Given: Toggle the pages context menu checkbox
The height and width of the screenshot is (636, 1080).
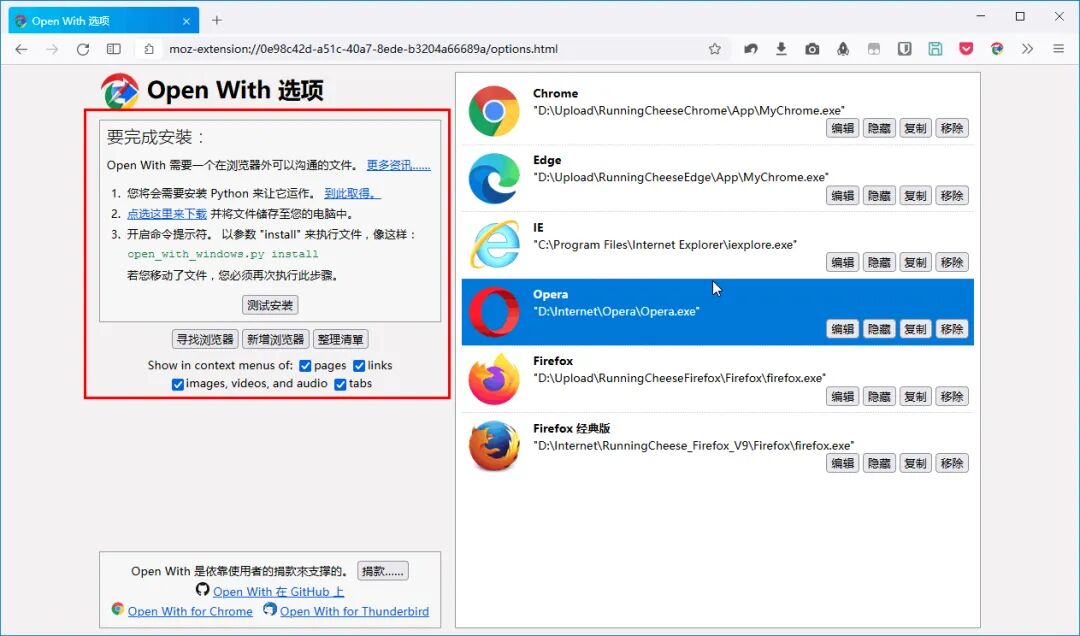Looking at the screenshot, I should (x=305, y=366).
